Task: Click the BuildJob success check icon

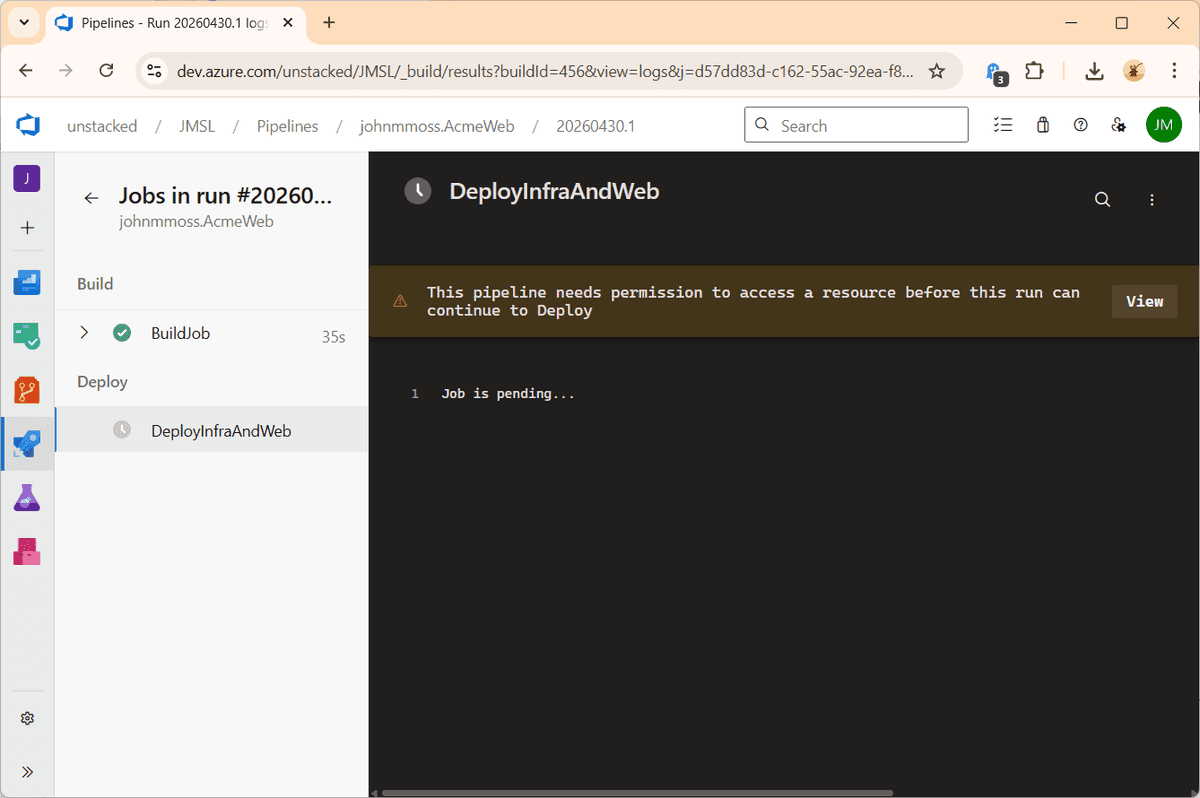Action: (x=122, y=333)
